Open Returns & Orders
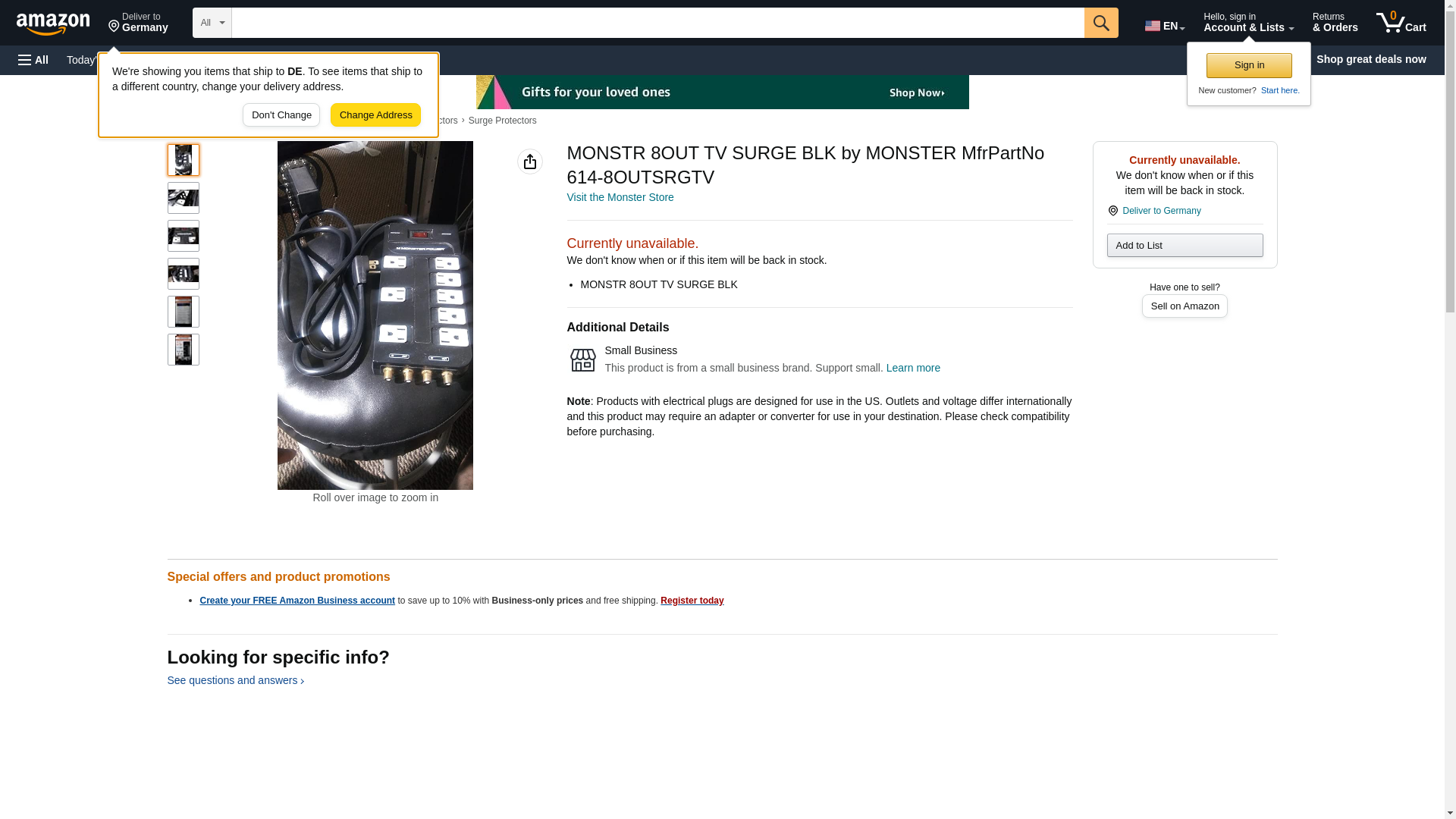Screen dimensions: 1456x819 (1335, 23)
